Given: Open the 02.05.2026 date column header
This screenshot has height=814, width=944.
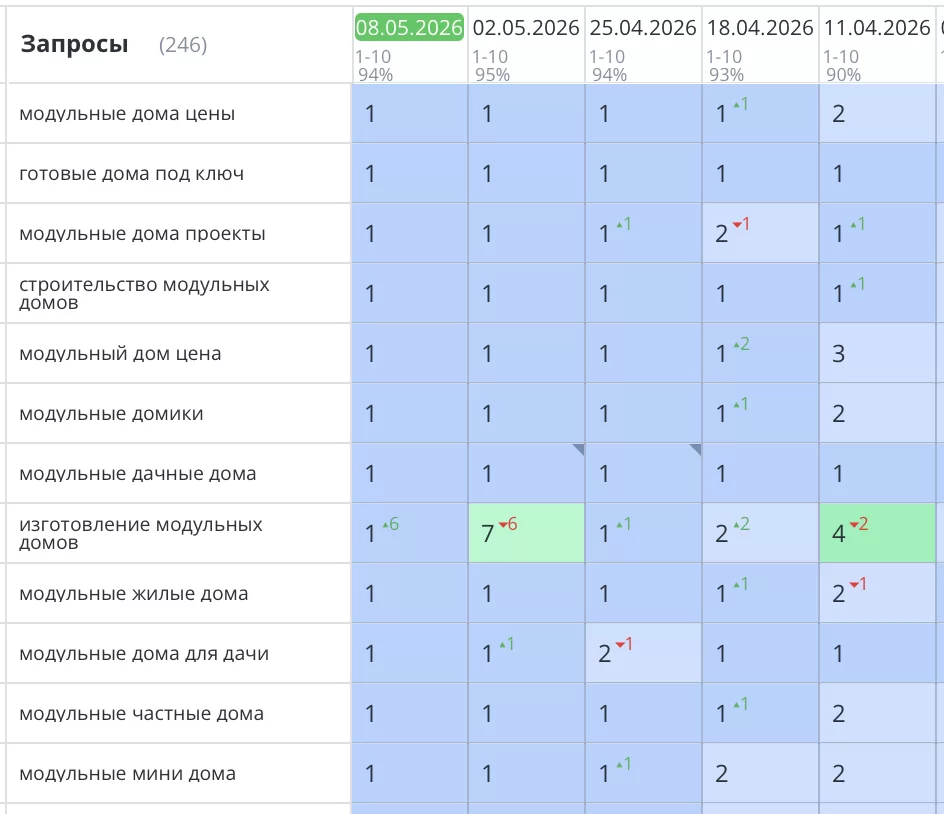Looking at the screenshot, I should click(526, 28).
